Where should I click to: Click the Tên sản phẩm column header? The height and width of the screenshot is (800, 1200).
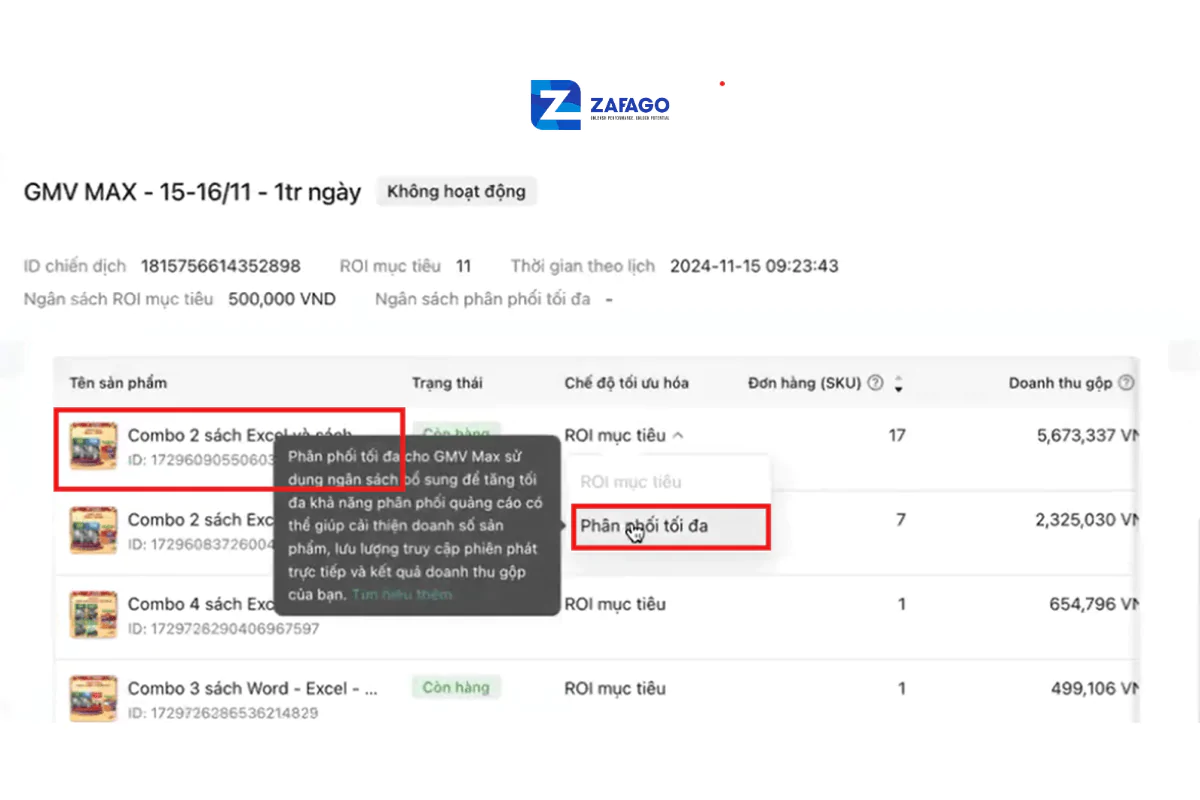pos(118,383)
